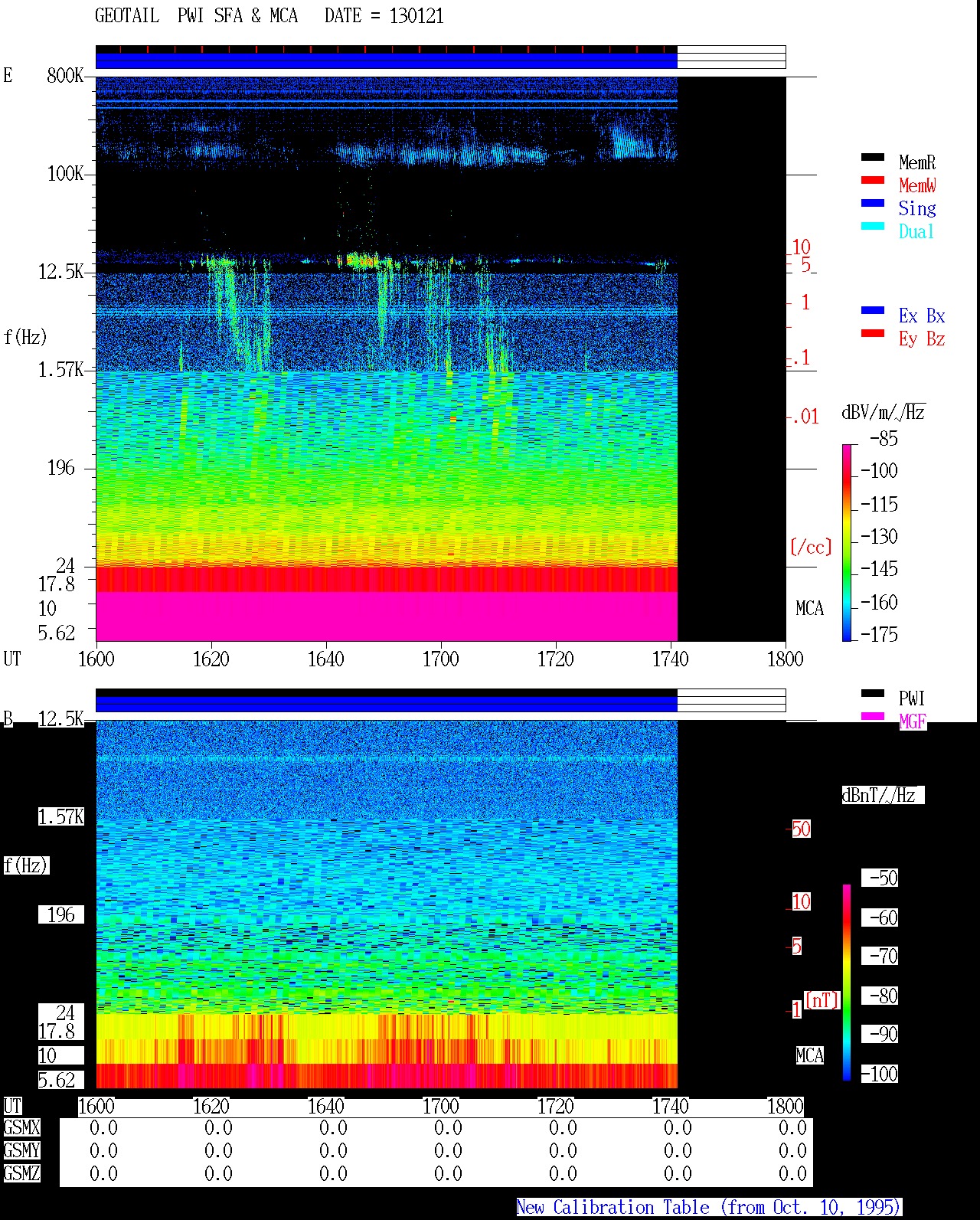
Task: Click the 100K frequency axis label
Action: 65,173
